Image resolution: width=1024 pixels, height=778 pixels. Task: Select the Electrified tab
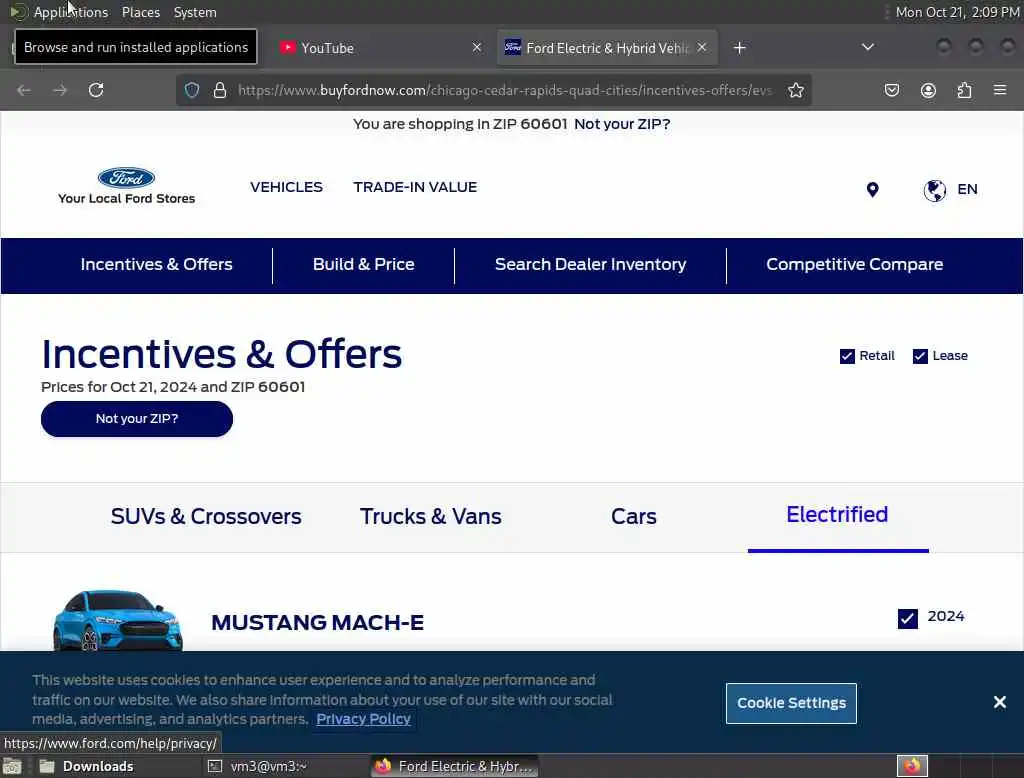click(837, 515)
